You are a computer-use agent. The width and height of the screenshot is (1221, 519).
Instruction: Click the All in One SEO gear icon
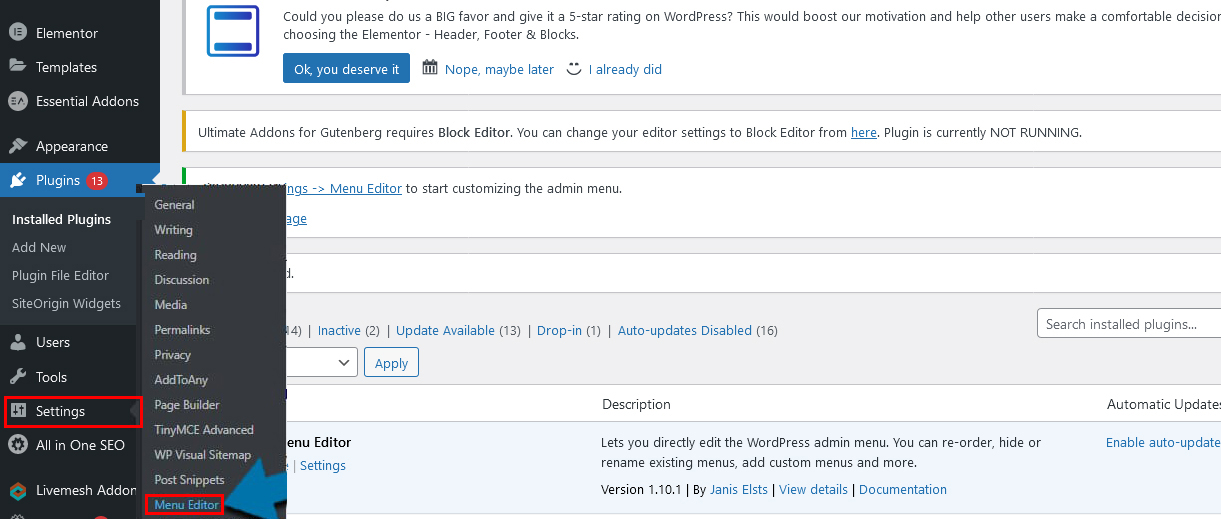click(17, 445)
